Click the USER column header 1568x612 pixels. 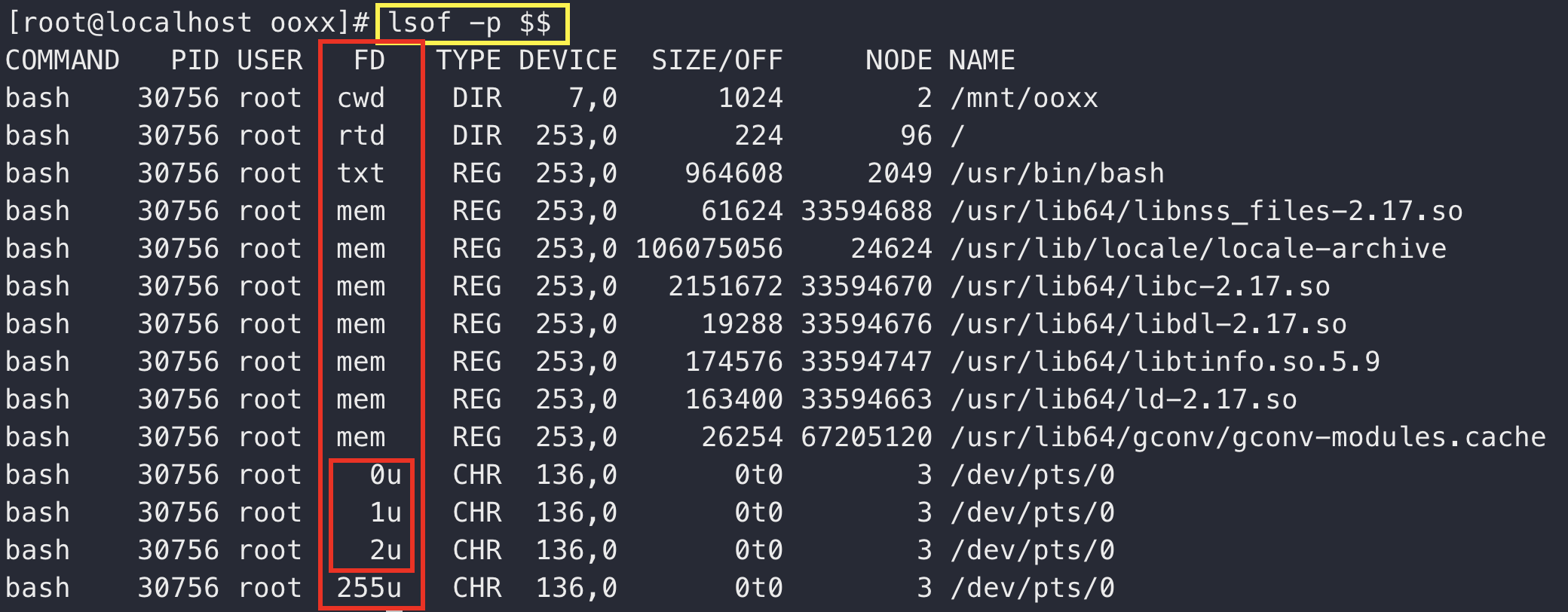coord(269,60)
